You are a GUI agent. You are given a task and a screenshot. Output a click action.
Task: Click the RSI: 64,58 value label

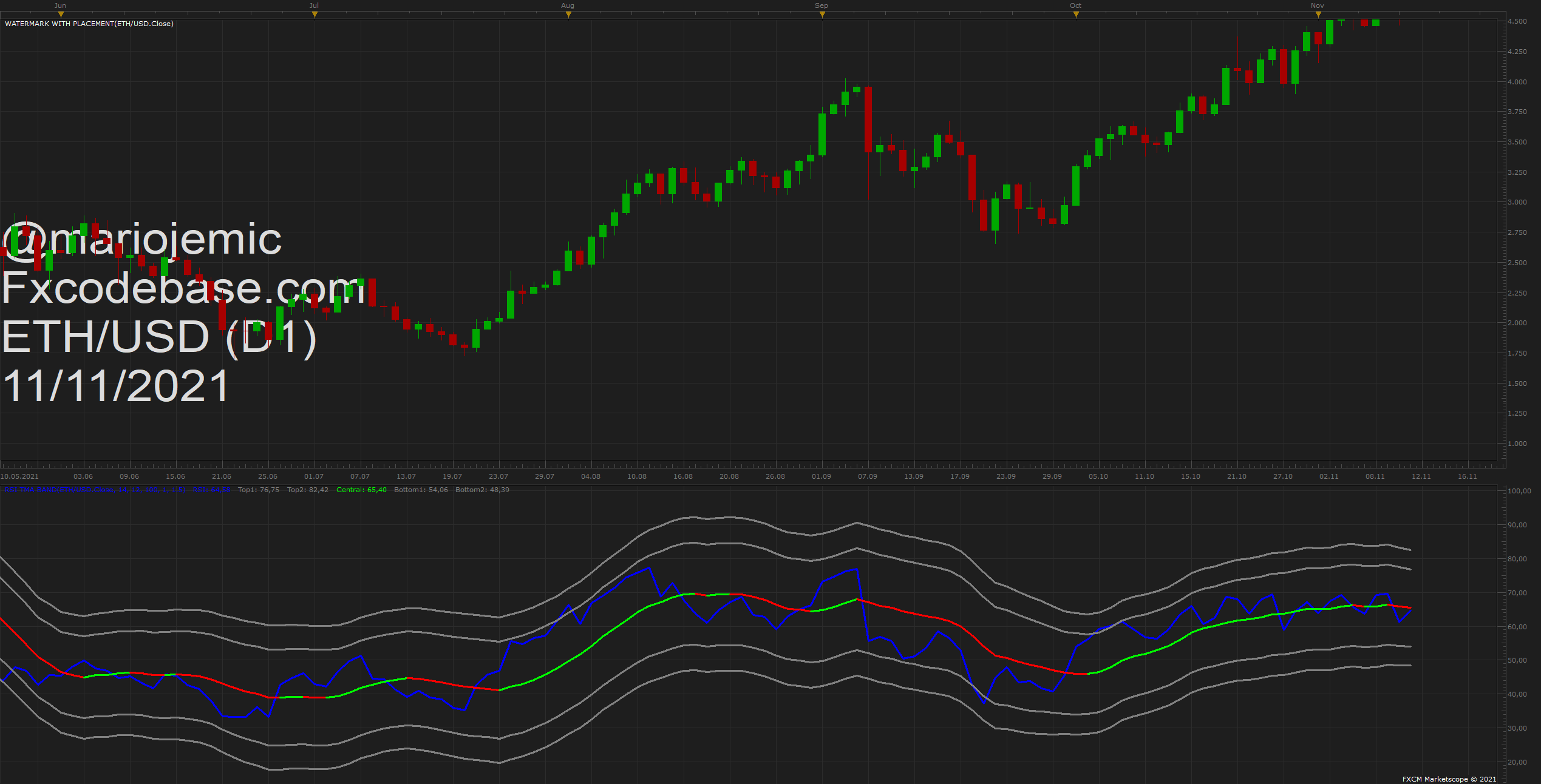tap(211, 490)
